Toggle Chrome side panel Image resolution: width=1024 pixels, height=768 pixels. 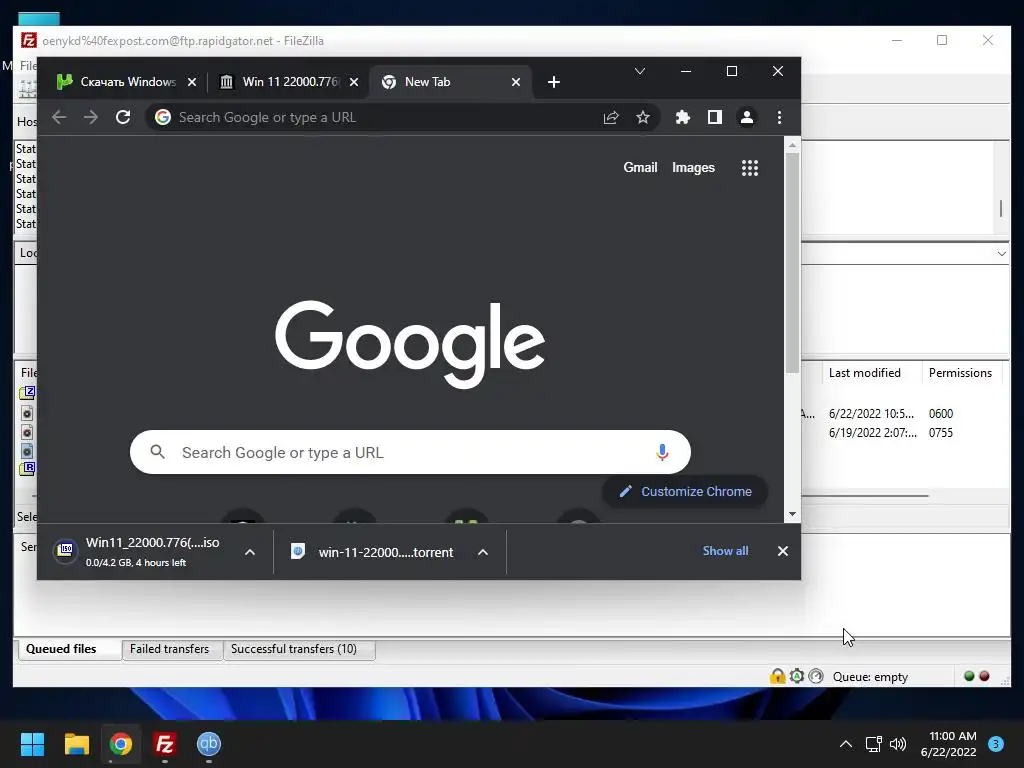(x=714, y=118)
